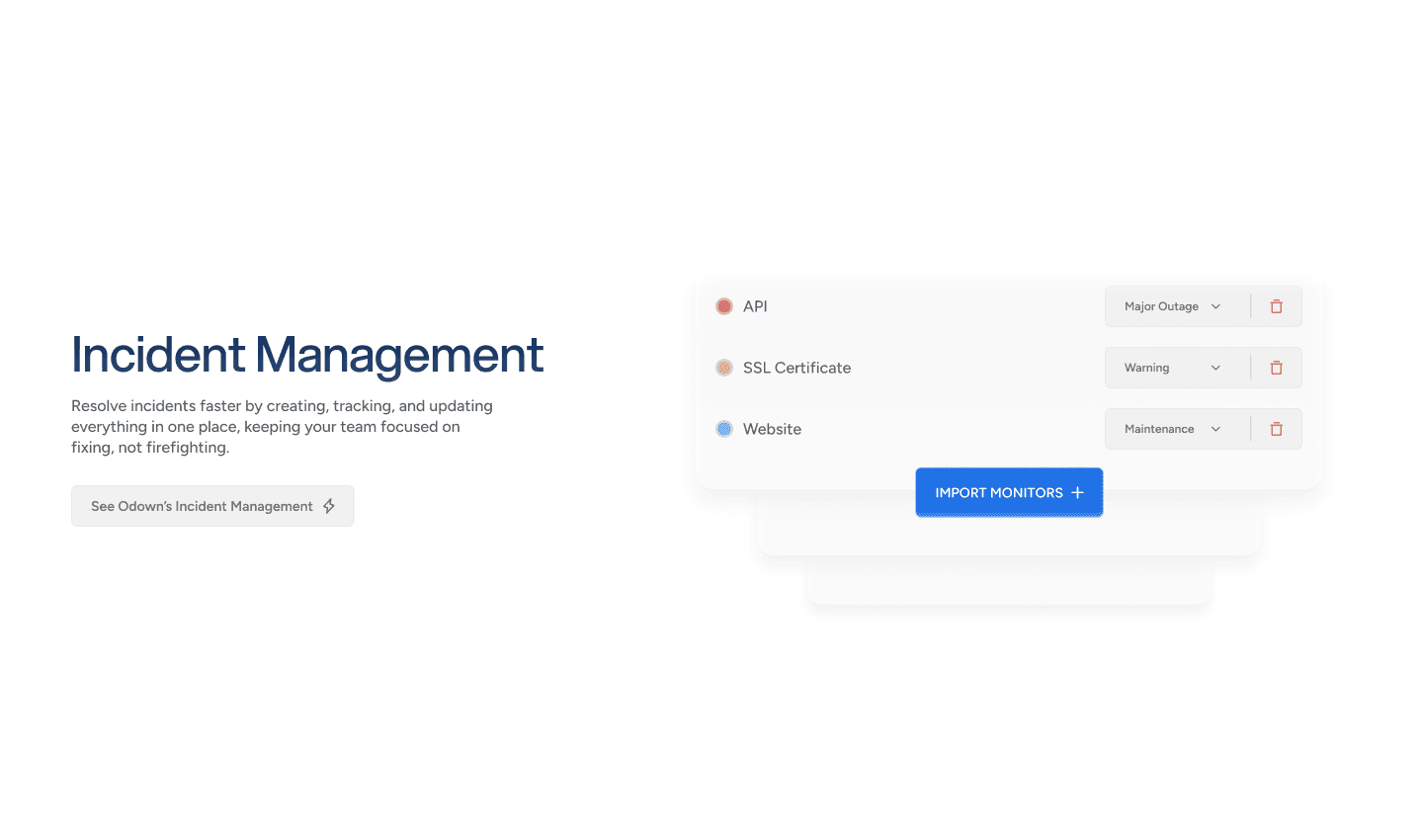This screenshot has height=840, width=1423.
Task: Open the Major Outage status dropdown
Action: [x=1173, y=306]
